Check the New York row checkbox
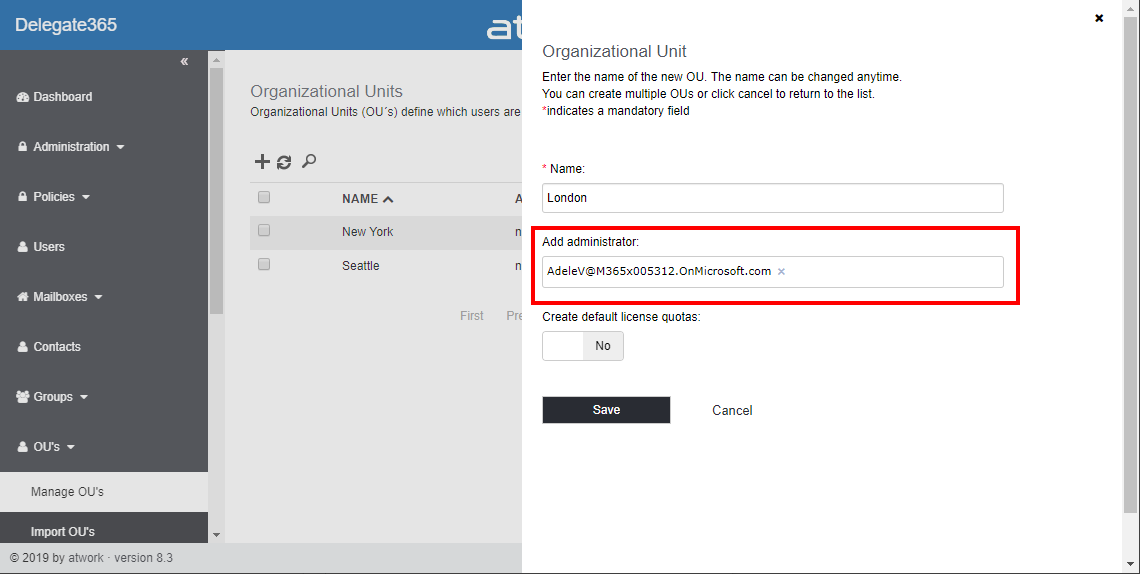Screen dimensions: 1140x574 (x=264, y=231)
